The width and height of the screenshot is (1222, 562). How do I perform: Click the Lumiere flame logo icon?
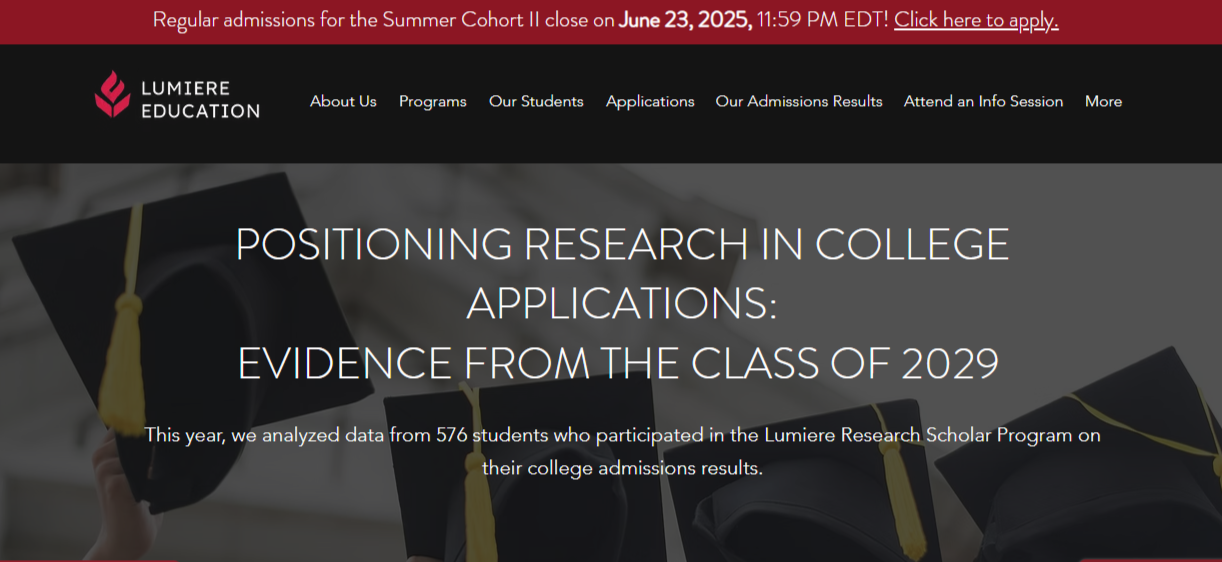112,94
